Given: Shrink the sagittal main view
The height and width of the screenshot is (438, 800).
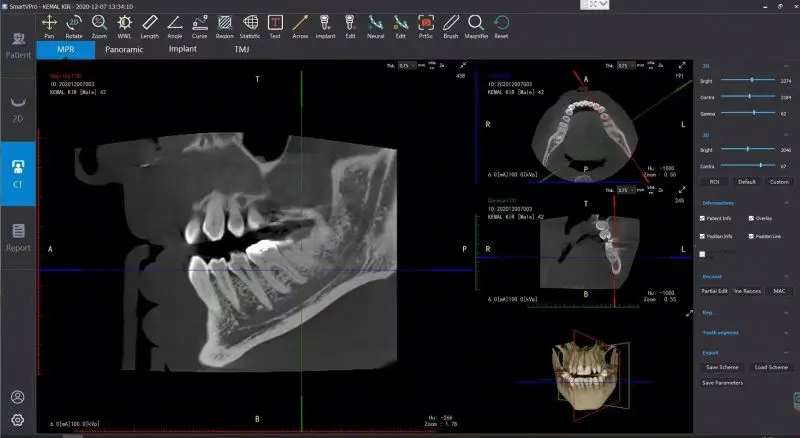Looking at the screenshot, I should 463,65.
